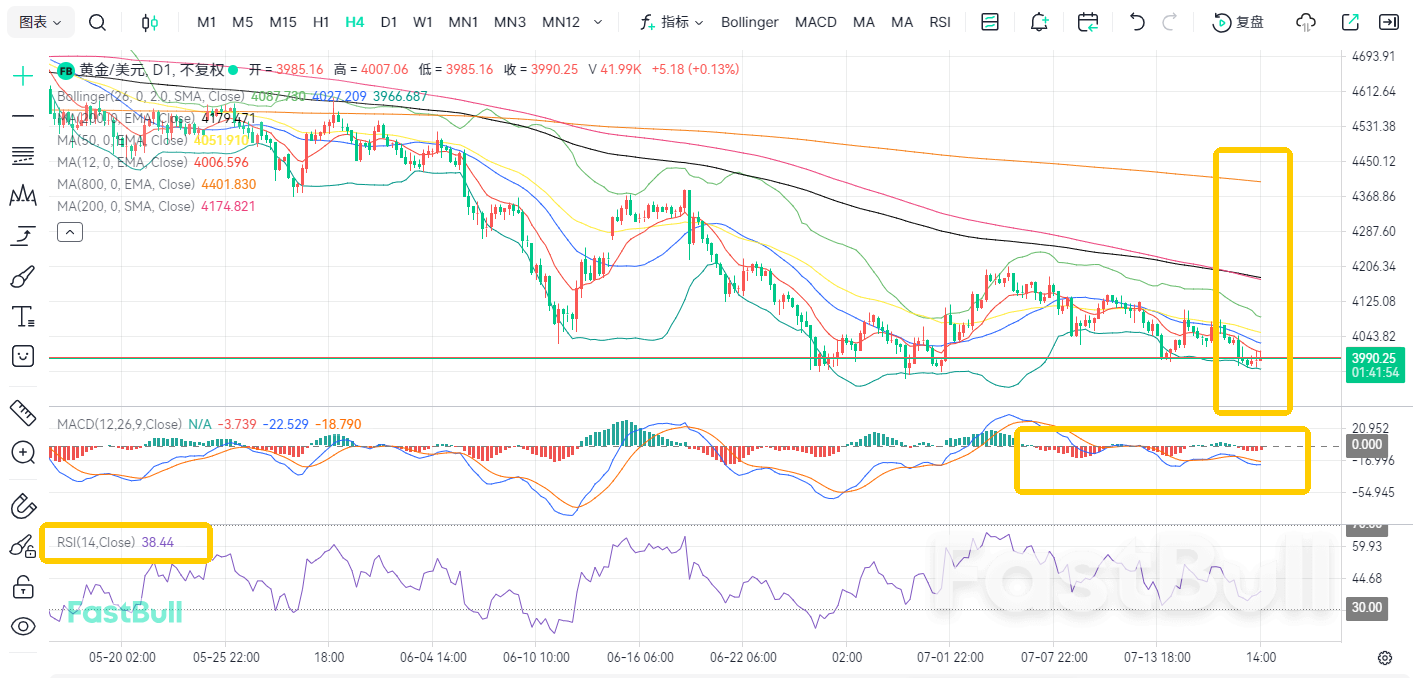Add the Bollinger indicator shortcut

[x=750, y=22]
